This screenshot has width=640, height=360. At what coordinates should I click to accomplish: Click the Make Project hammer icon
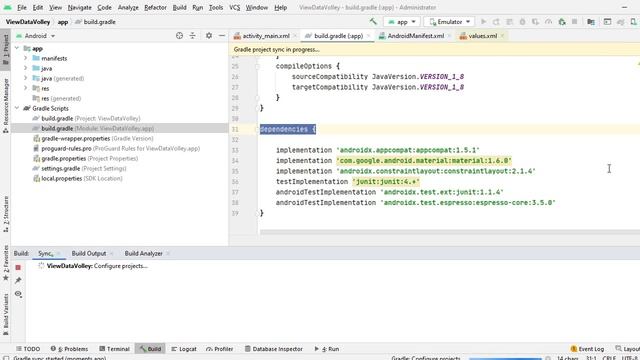coord(373,22)
